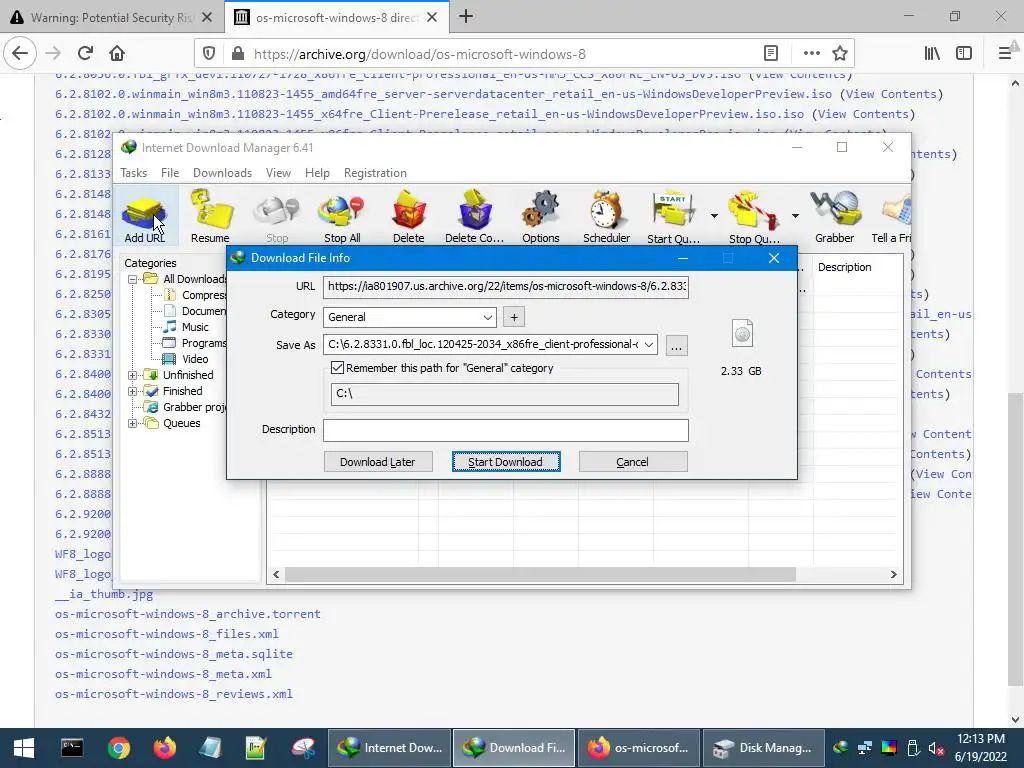Click the Windows Start button

tap(24, 748)
